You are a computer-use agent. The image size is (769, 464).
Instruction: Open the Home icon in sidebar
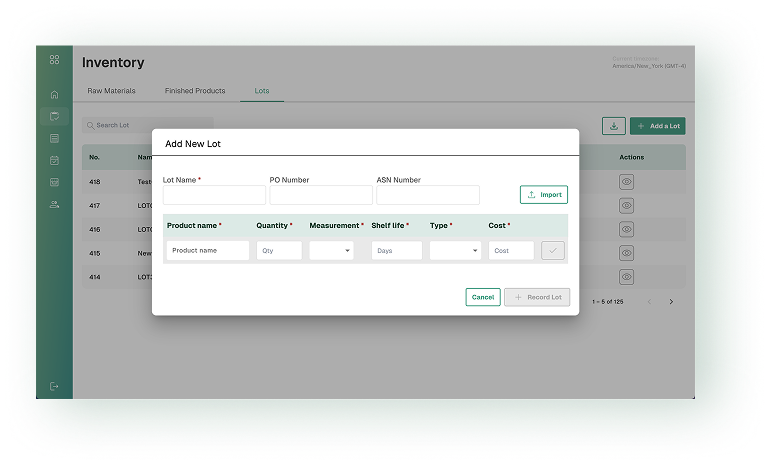pos(54,95)
